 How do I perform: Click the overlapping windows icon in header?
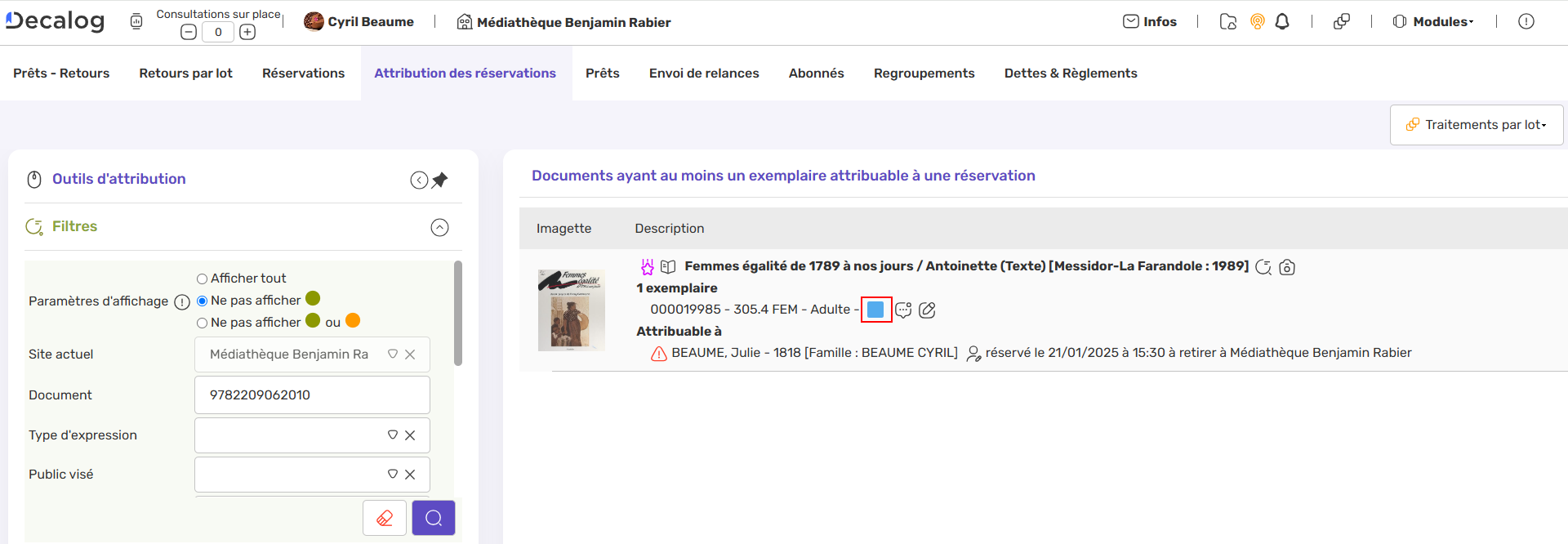[x=1342, y=21]
